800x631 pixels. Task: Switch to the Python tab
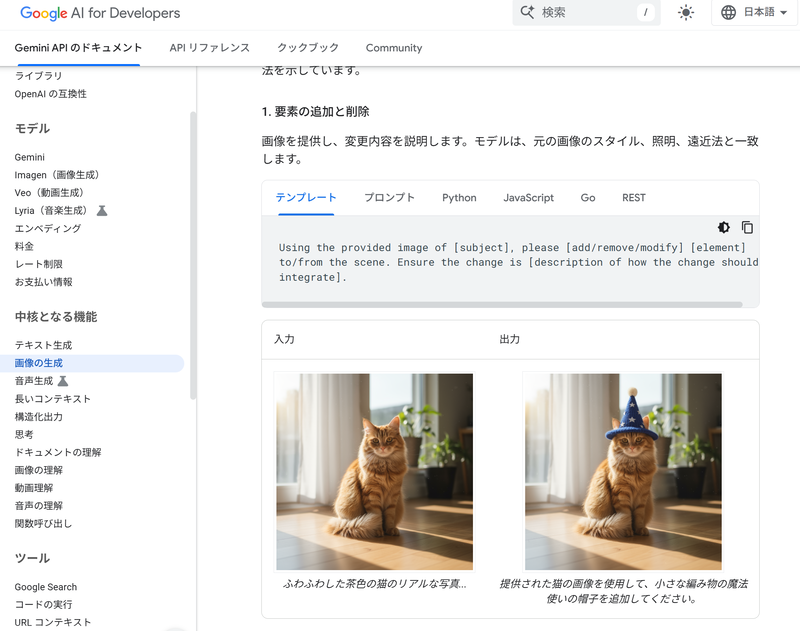[x=459, y=198]
